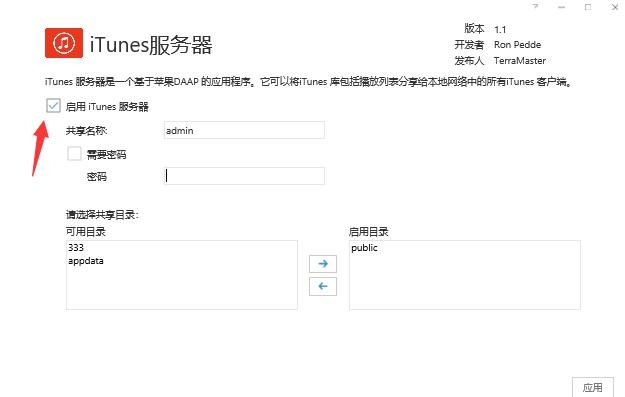
Task: Select the 333 folder in 可用目录
Action: [x=76, y=248]
